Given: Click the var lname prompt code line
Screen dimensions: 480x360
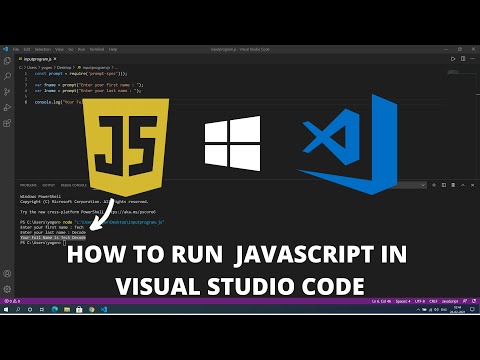Looking at the screenshot, I should 88,91.
